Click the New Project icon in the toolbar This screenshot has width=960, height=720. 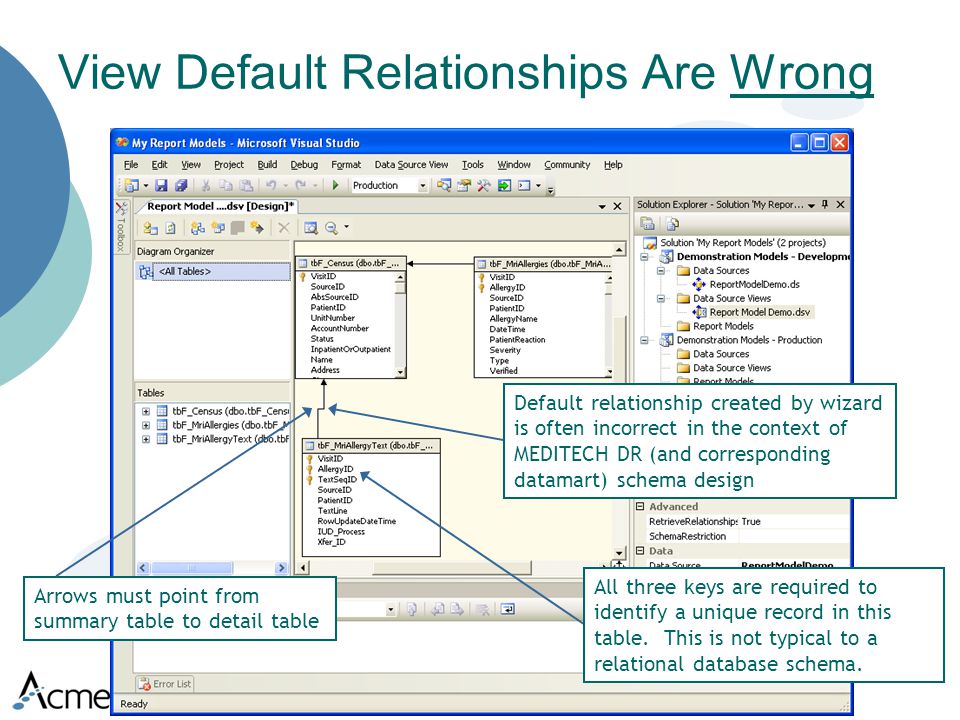click(x=131, y=185)
